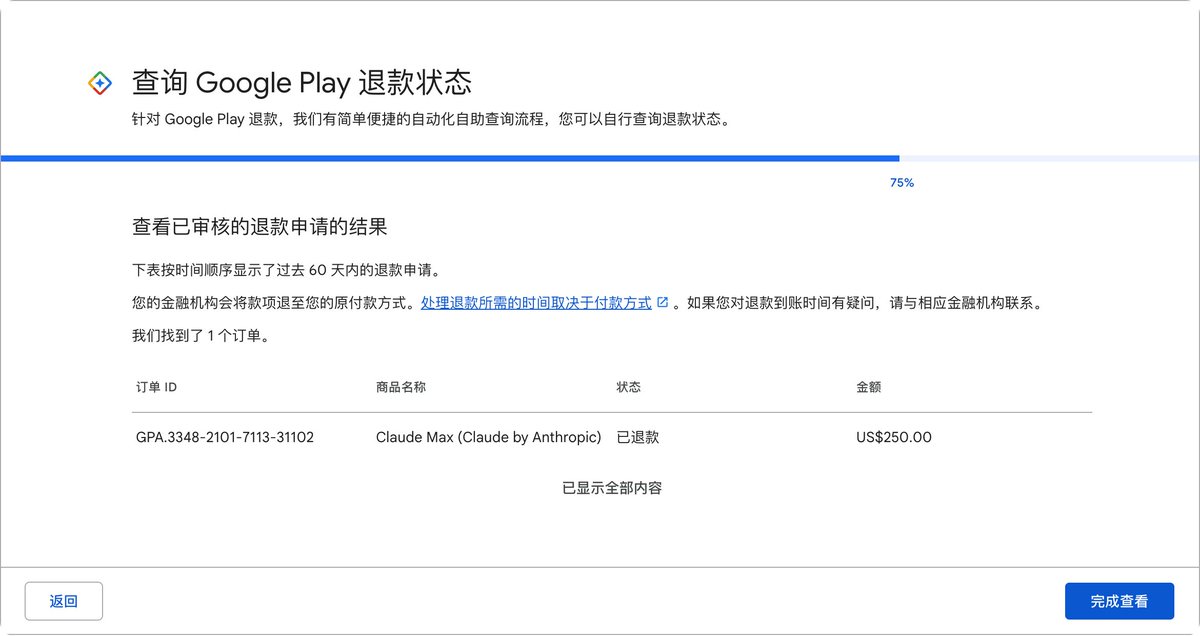
Task: Click the 订单 ID column header
Action: (x=156, y=387)
